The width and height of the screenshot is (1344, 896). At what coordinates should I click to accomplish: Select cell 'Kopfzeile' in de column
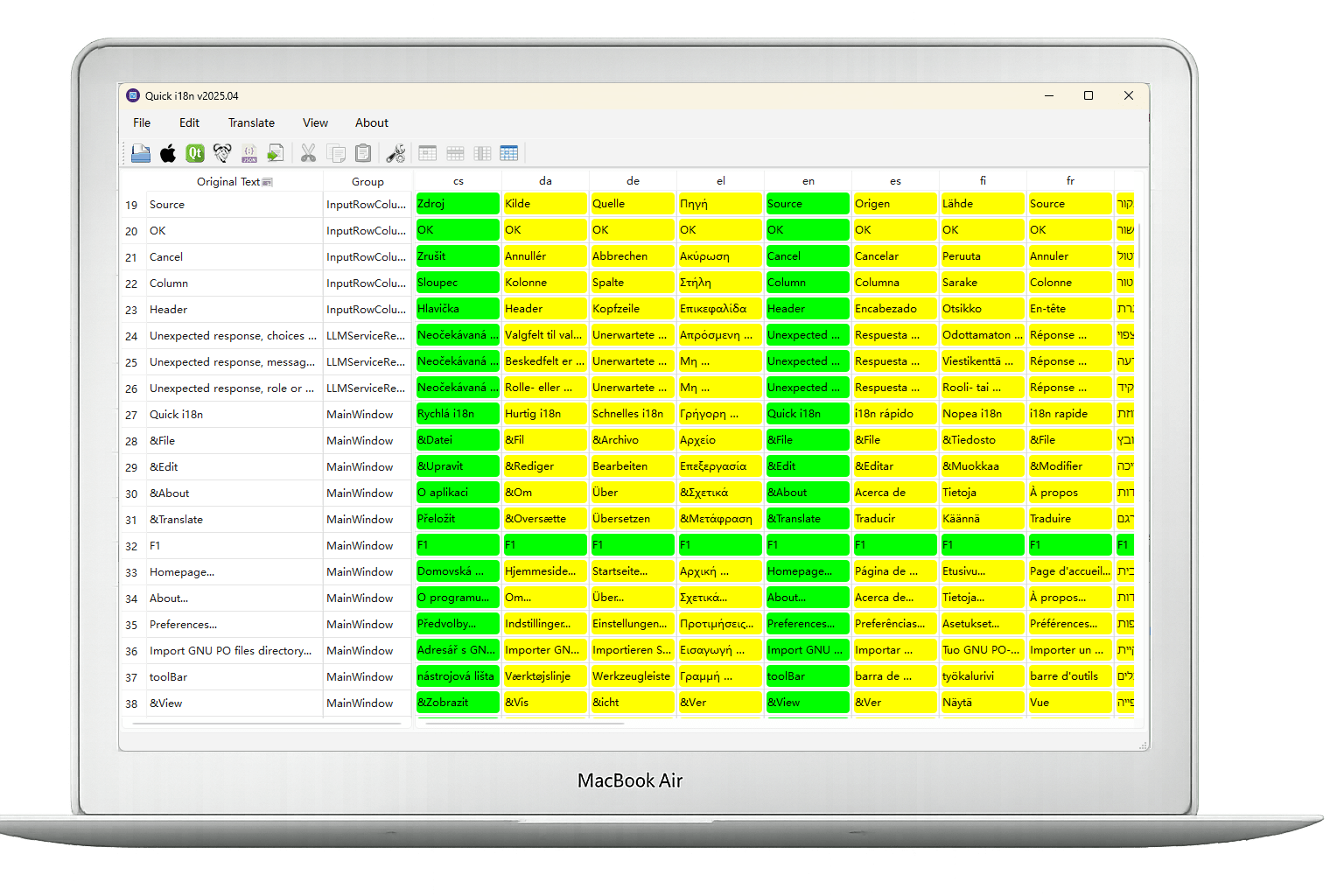tap(633, 309)
